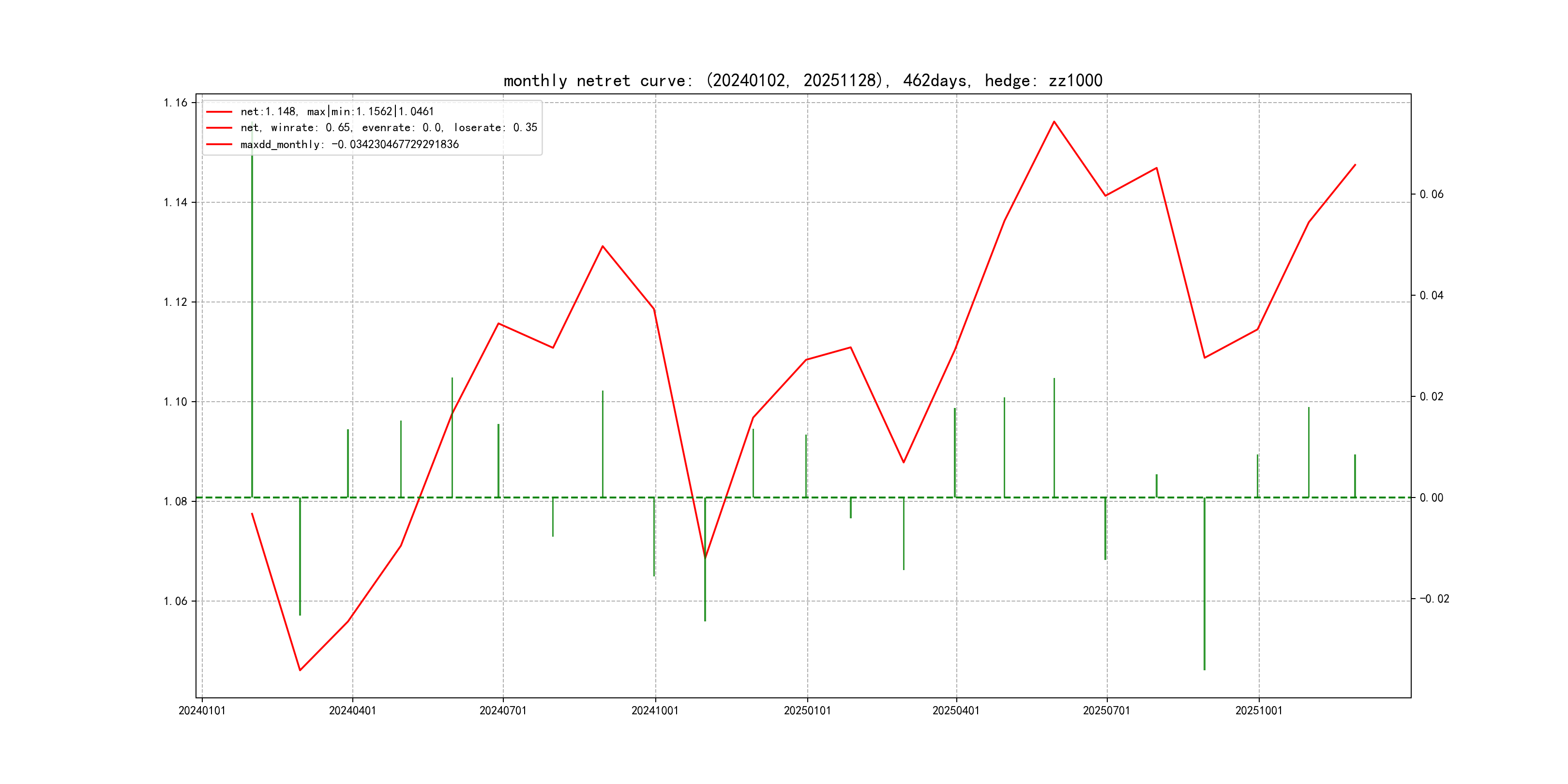Click the 1.16 left axis tick label
This screenshot has height=784, width=1568.
tap(175, 102)
